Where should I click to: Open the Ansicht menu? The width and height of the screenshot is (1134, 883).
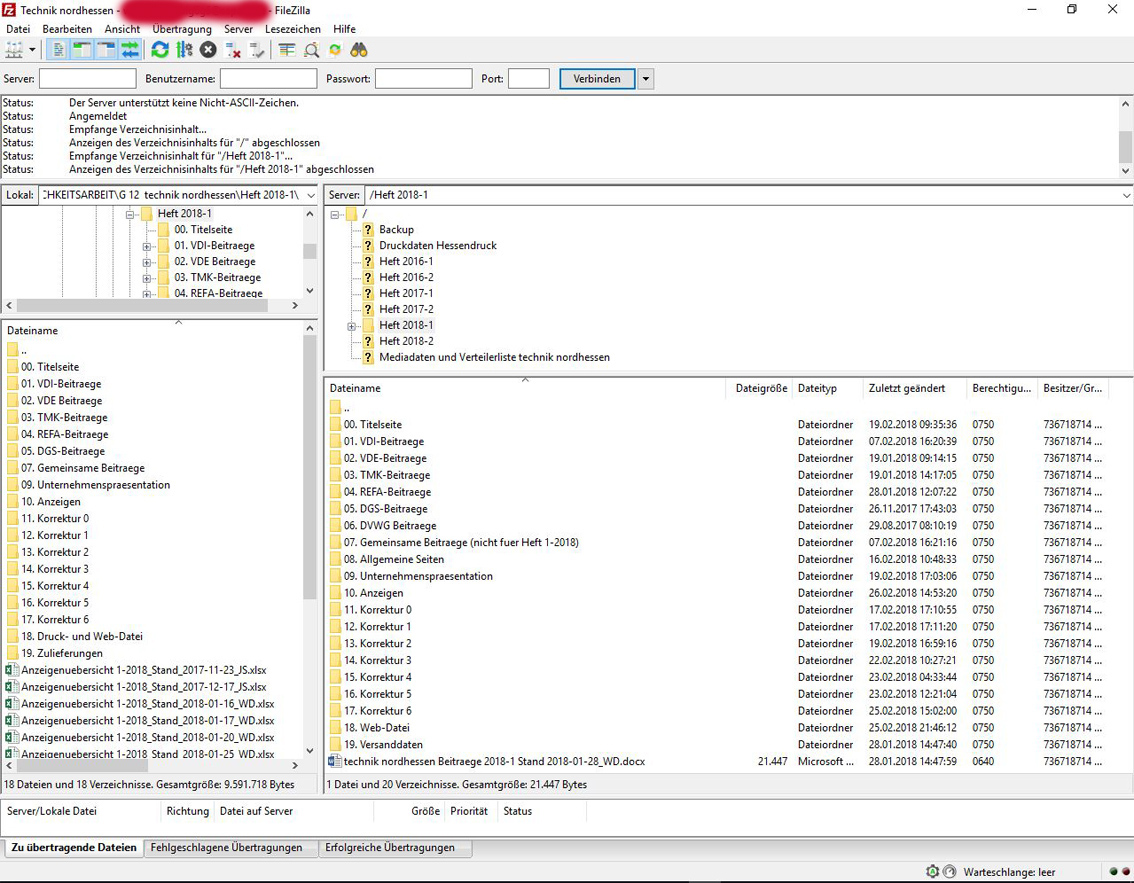click(122, 29)
